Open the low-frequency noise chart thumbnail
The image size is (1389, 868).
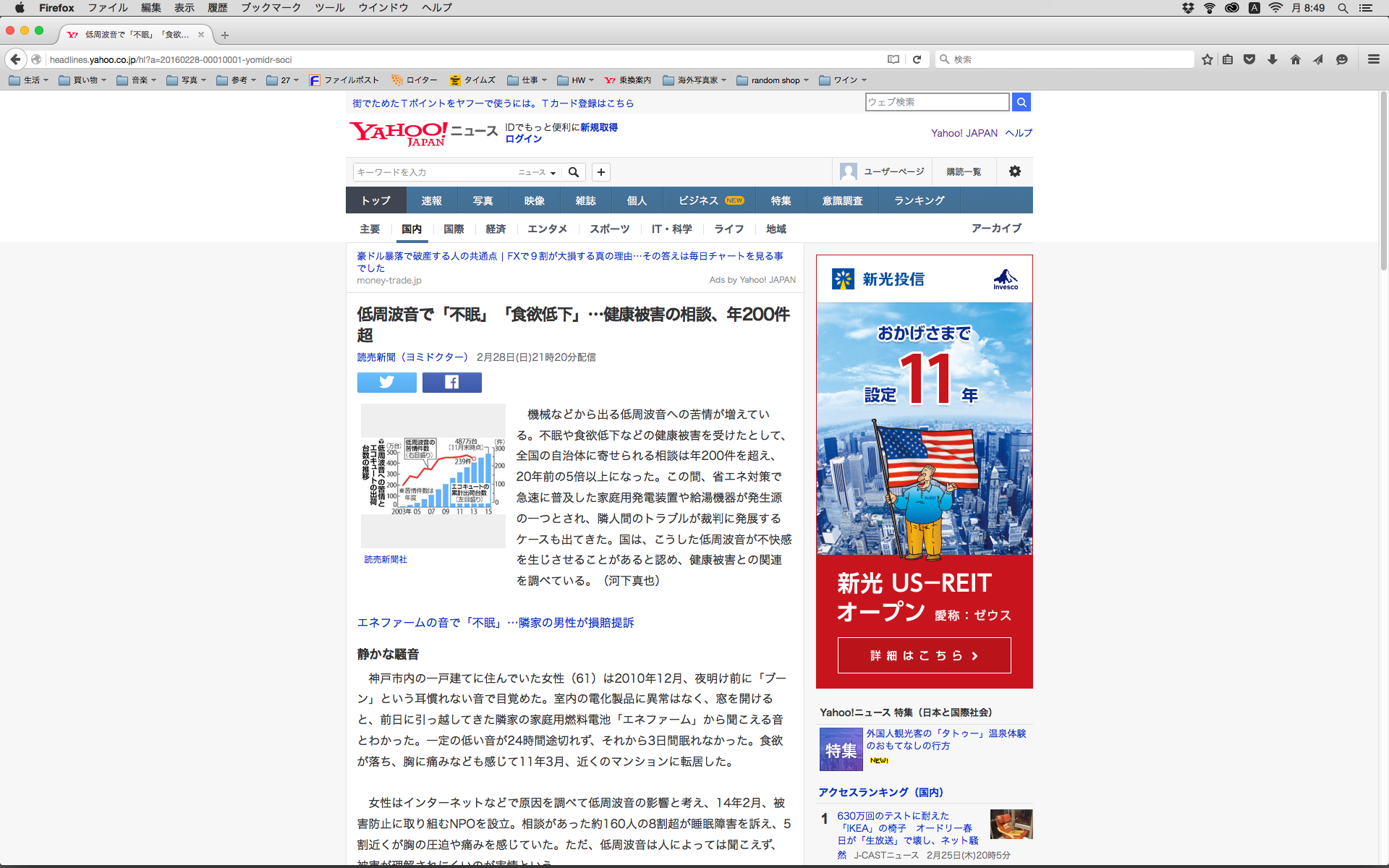point(433,475)
